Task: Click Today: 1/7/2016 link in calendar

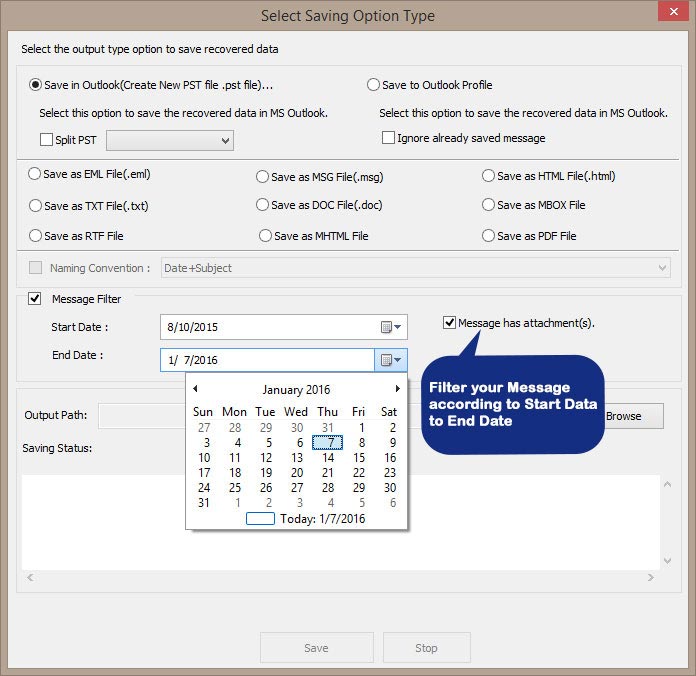Action: tap(322, 519)
